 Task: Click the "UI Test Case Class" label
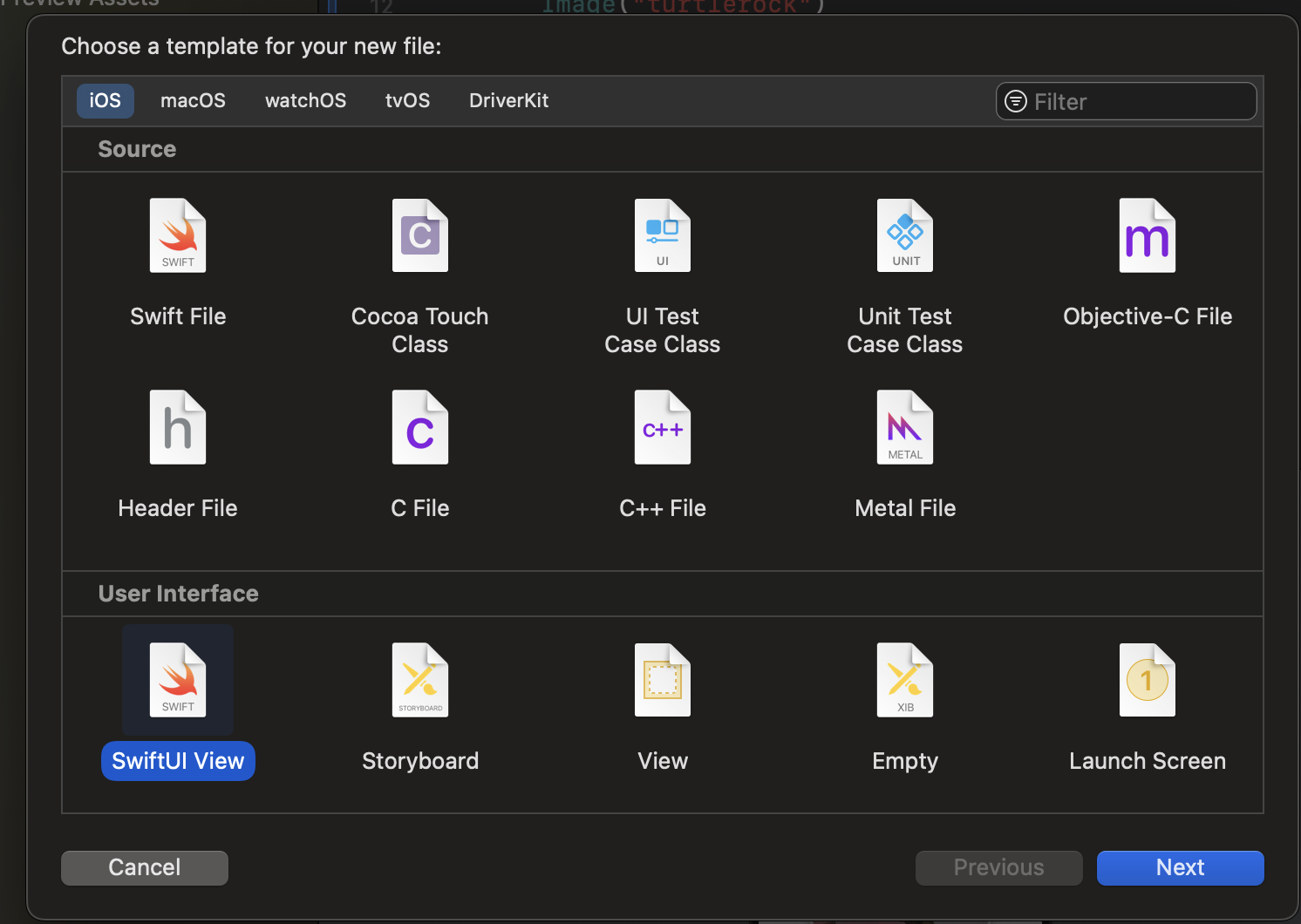tap(663, 330)
